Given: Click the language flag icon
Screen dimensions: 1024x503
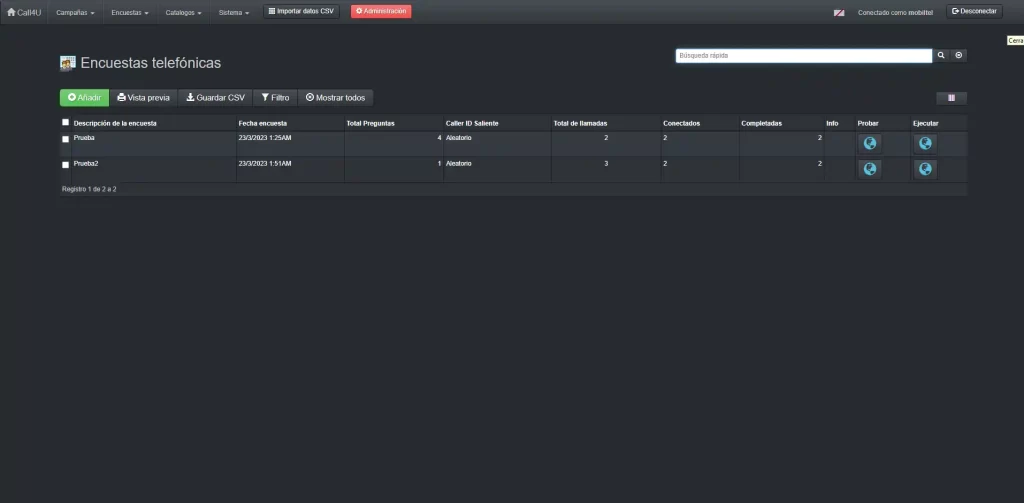Looking at the screenshot, I should (839, 12).
